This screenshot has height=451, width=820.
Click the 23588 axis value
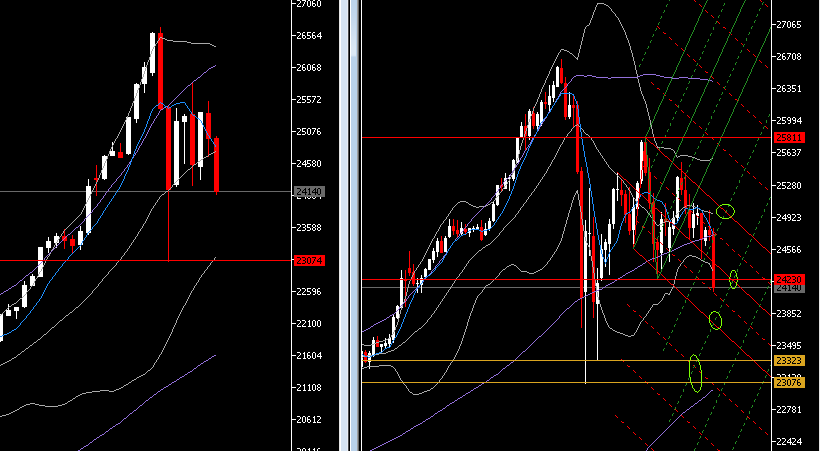tap(309, 228)
